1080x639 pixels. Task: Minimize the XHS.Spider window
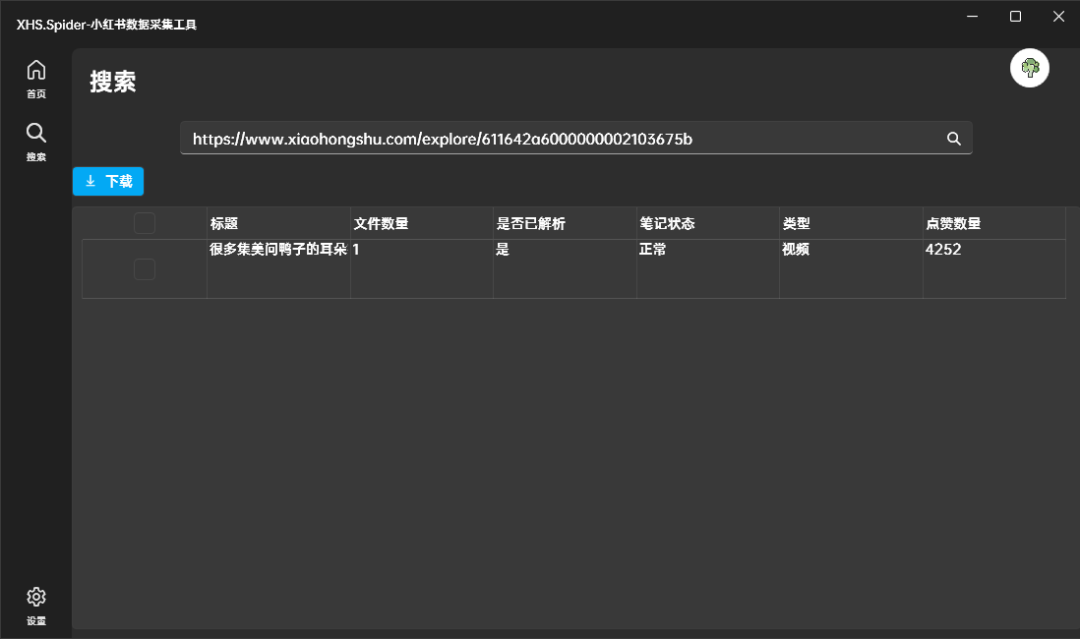point(972,17)
